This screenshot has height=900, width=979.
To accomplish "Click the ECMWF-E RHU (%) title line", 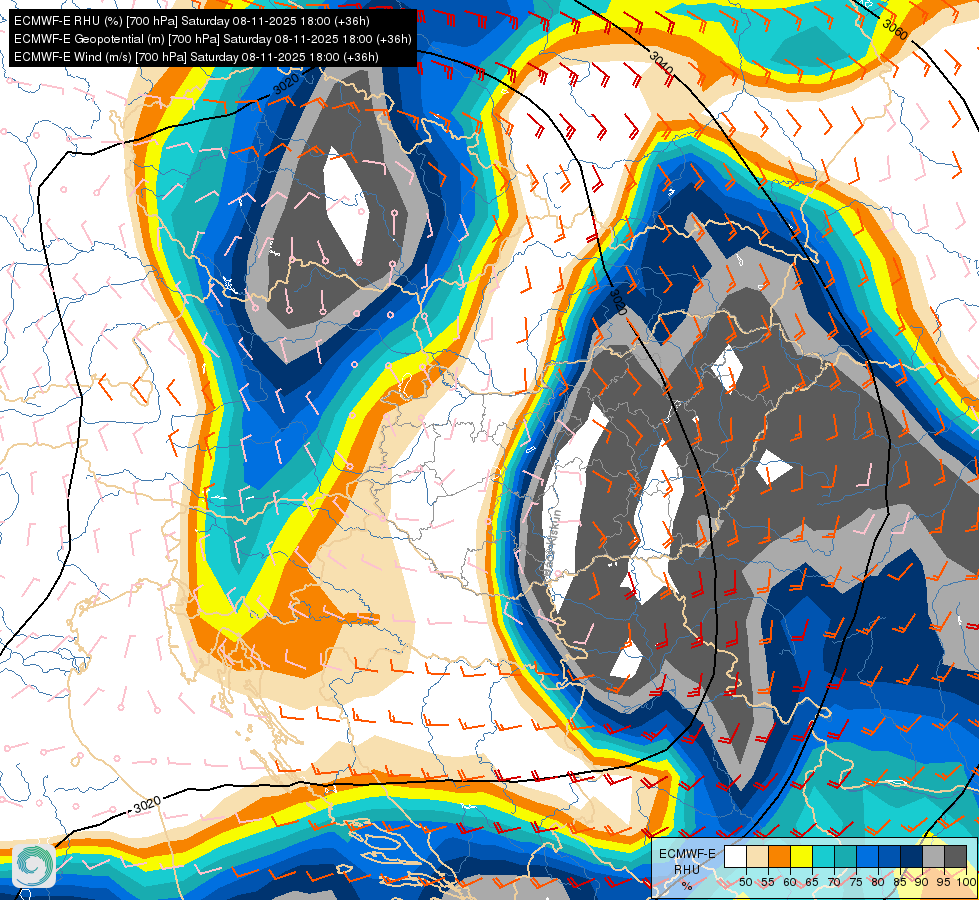I will click(x=191, y=21).
